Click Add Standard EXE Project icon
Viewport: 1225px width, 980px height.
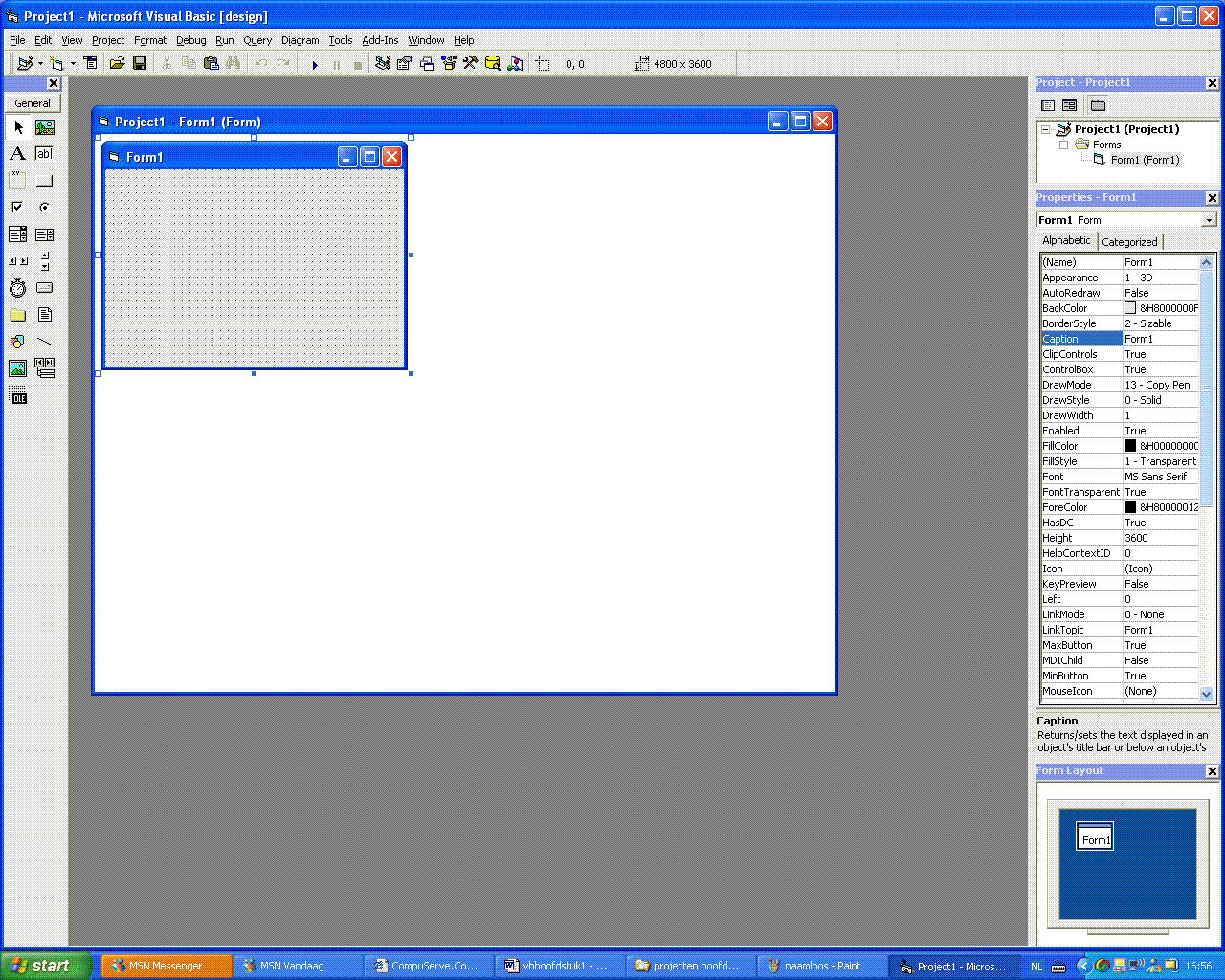click(25, 64)
